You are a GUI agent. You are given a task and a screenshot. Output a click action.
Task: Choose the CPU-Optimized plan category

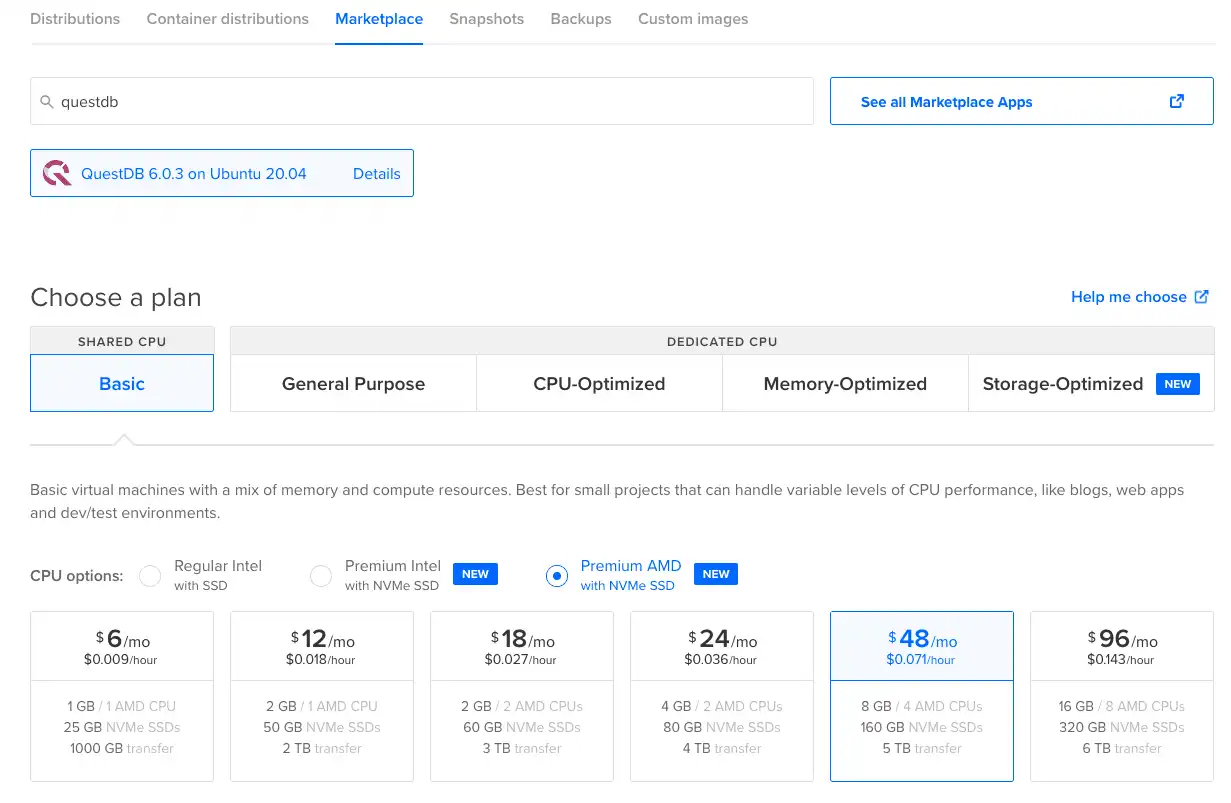tap(598, 383)
